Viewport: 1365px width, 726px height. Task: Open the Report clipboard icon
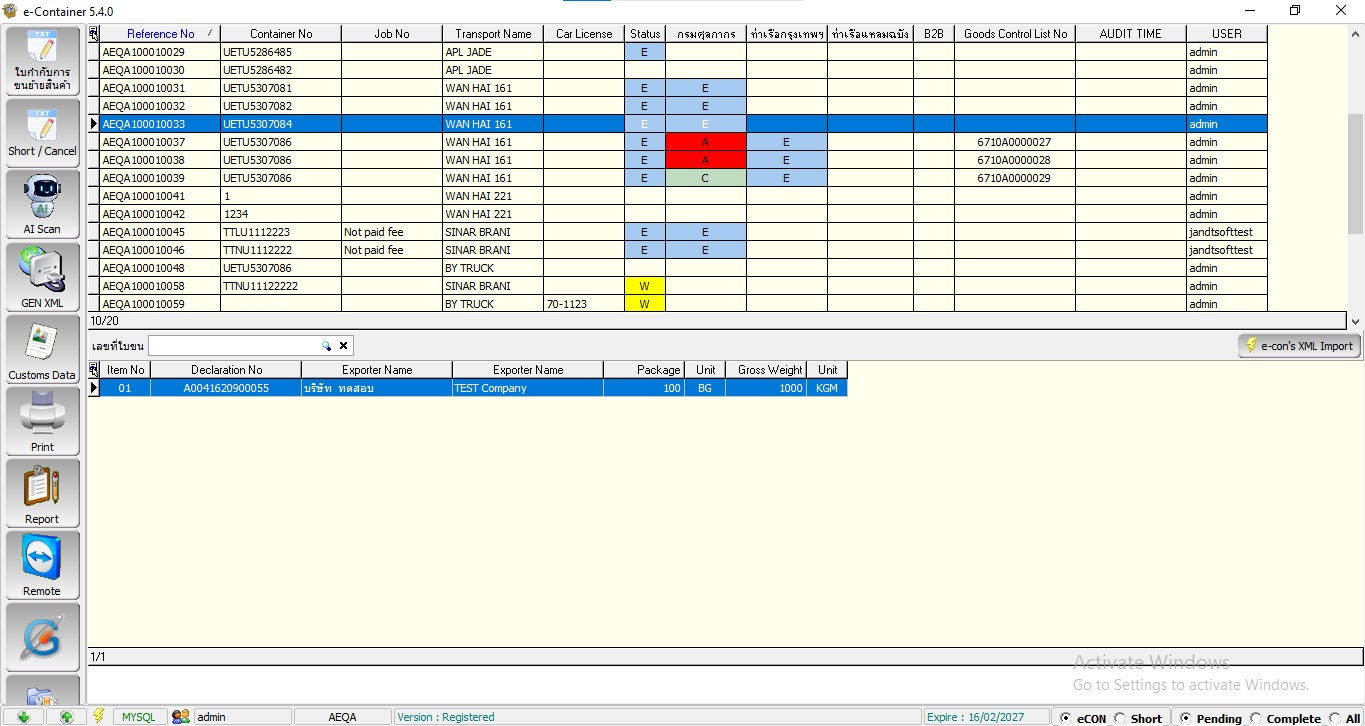point(42,493)
